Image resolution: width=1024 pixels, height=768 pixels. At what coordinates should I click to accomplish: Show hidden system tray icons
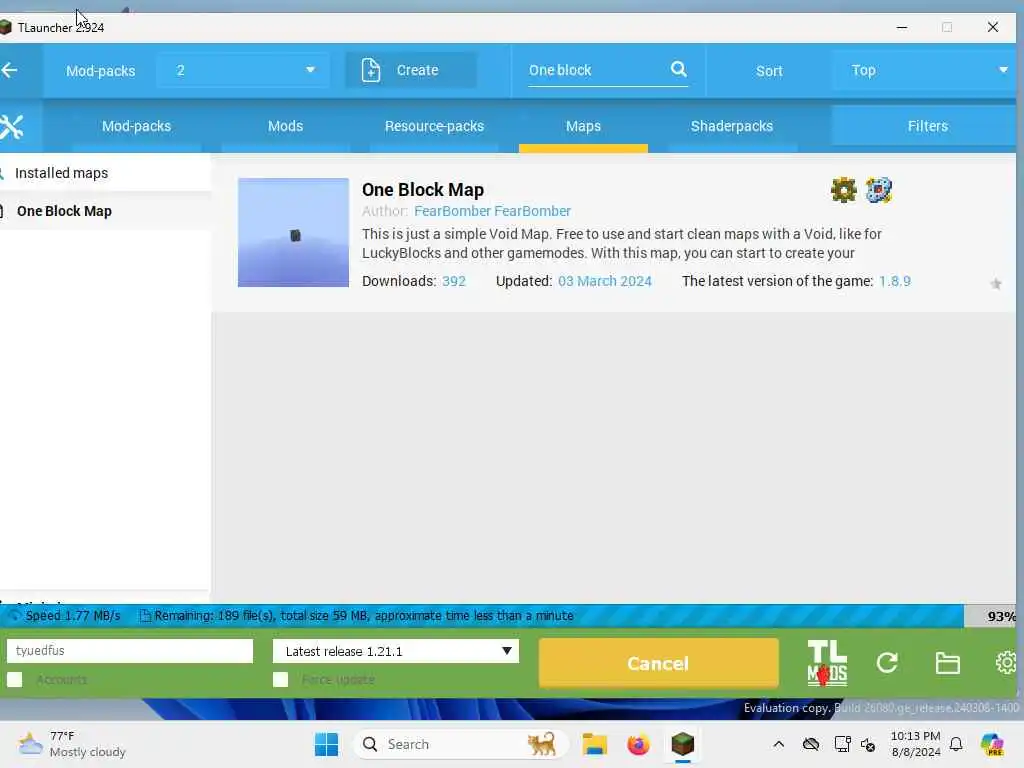[x=778, y=744]
